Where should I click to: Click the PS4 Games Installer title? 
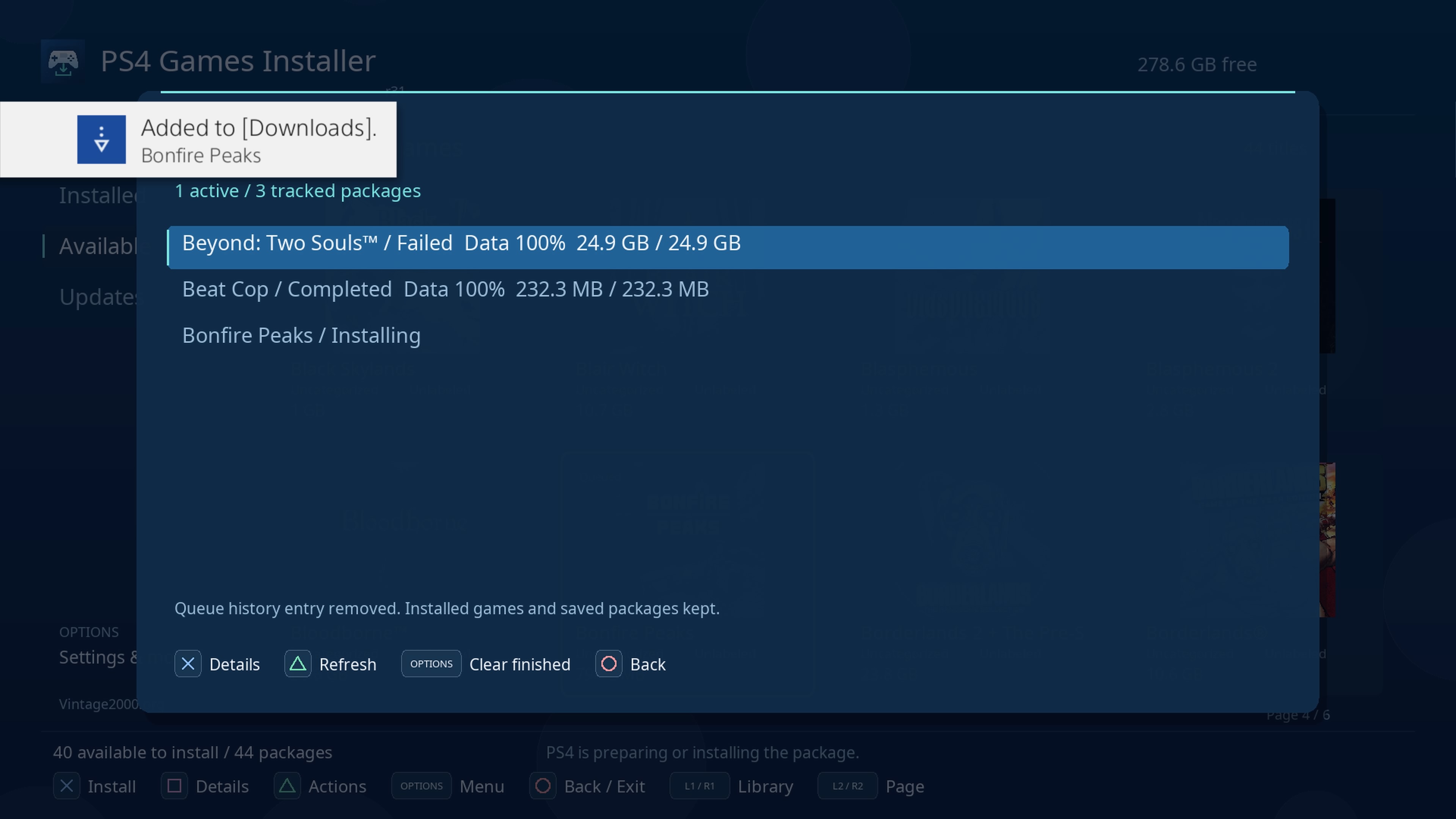[x=238, y=61]
